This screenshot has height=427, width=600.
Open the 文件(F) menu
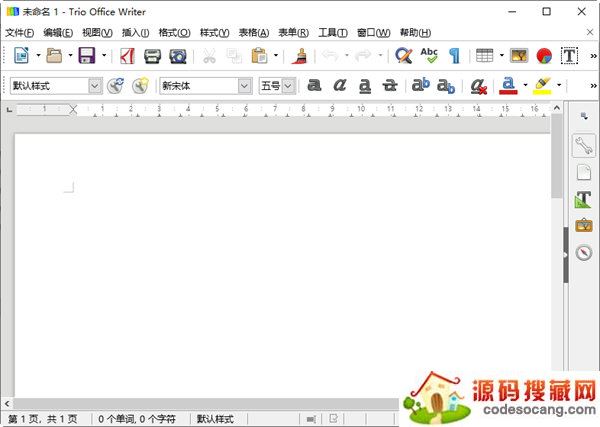[20, 33]
